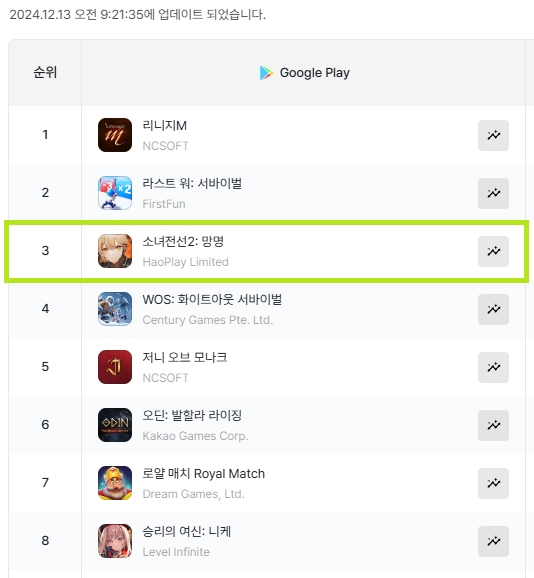Select publisher HaoPlay Limited

pos(185,262)
